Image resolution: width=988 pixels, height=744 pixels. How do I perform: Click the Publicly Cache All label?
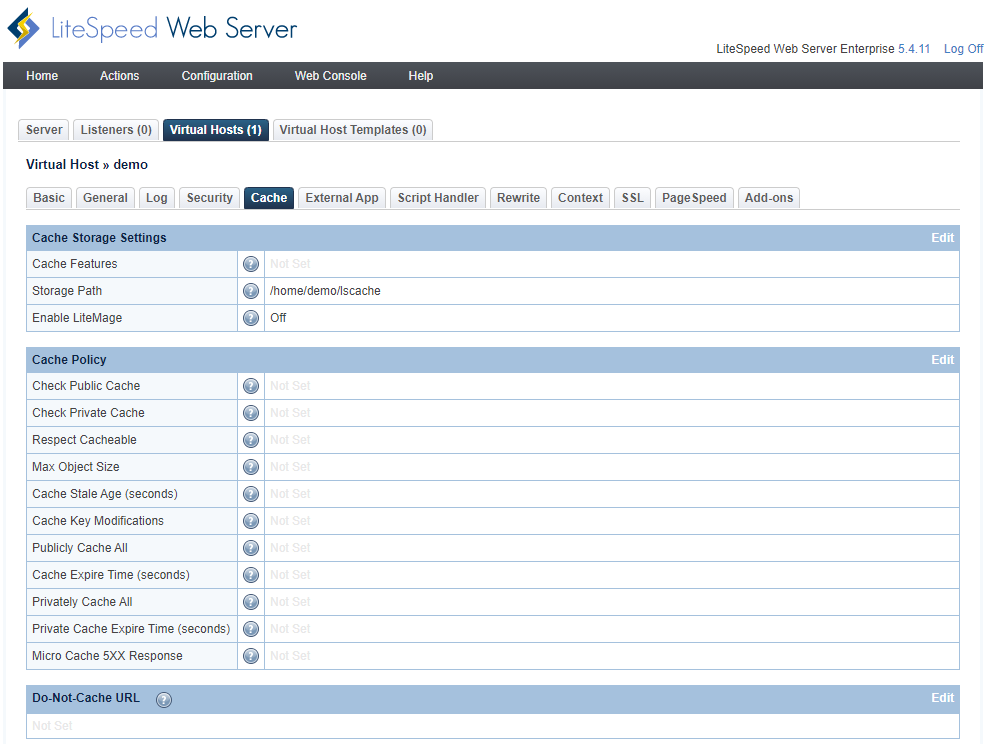click(80, 548)
